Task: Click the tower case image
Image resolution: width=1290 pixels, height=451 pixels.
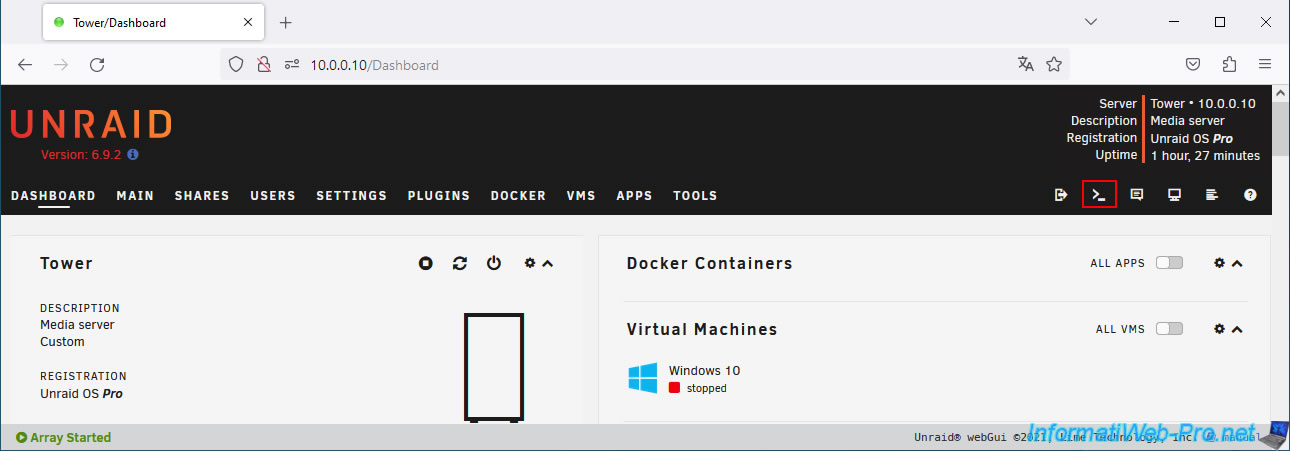Action: (494, 368)
